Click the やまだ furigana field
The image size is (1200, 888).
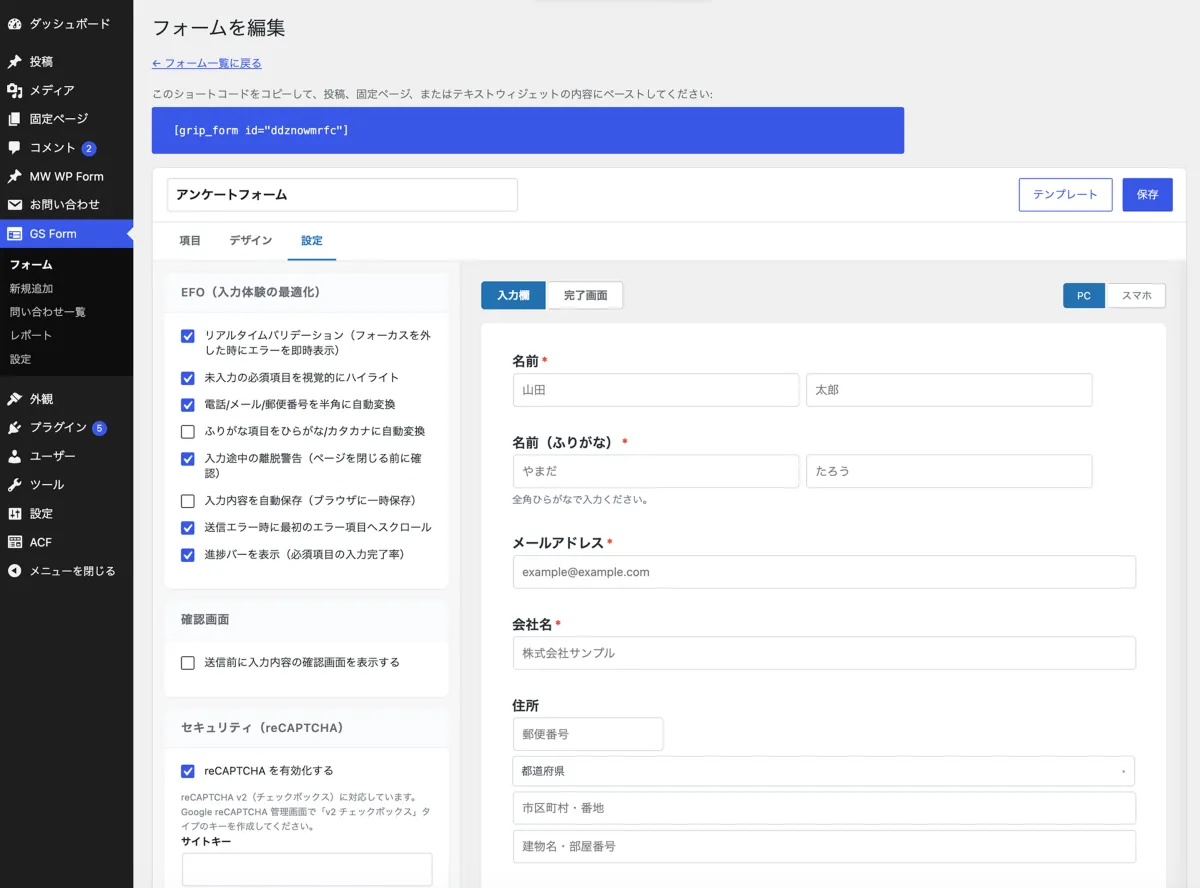pyautogui.click(x=656, y=471)
